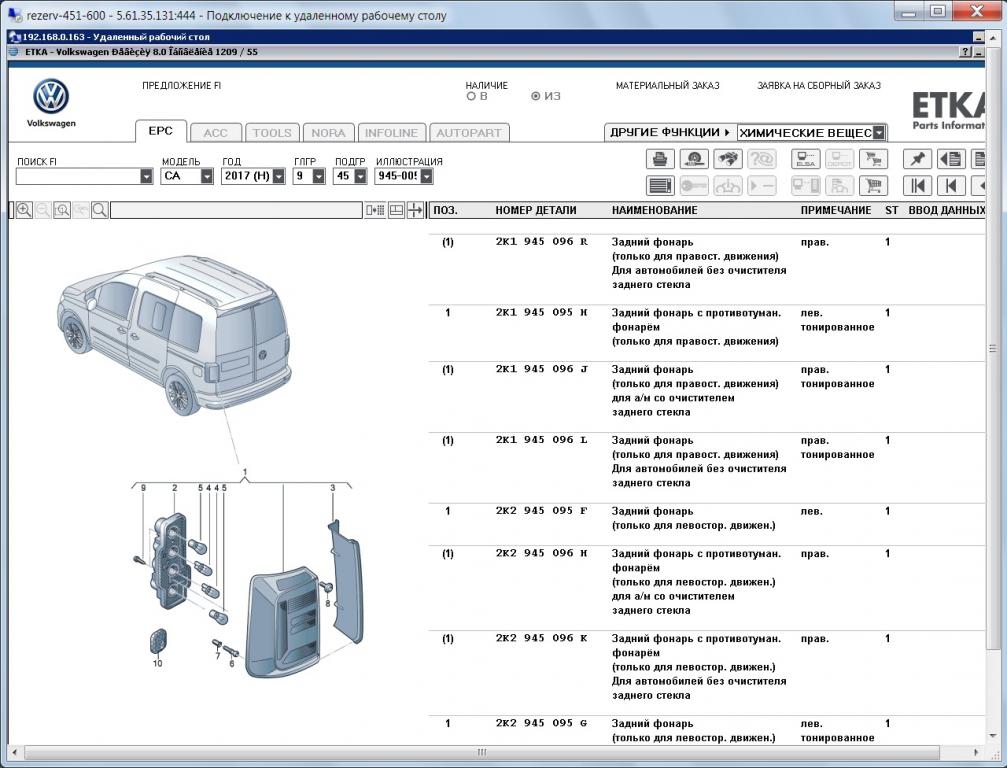Click the Volkswagen logo
Viewport: 1007px width, 768px height.
point(51,97)
